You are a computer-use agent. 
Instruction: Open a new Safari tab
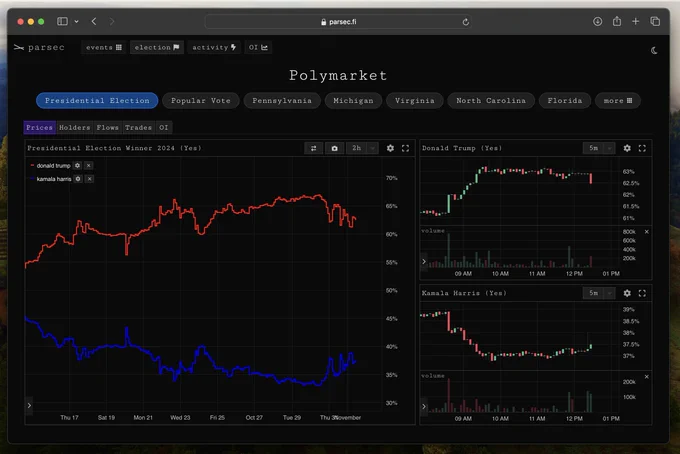[x=635, y=21]
